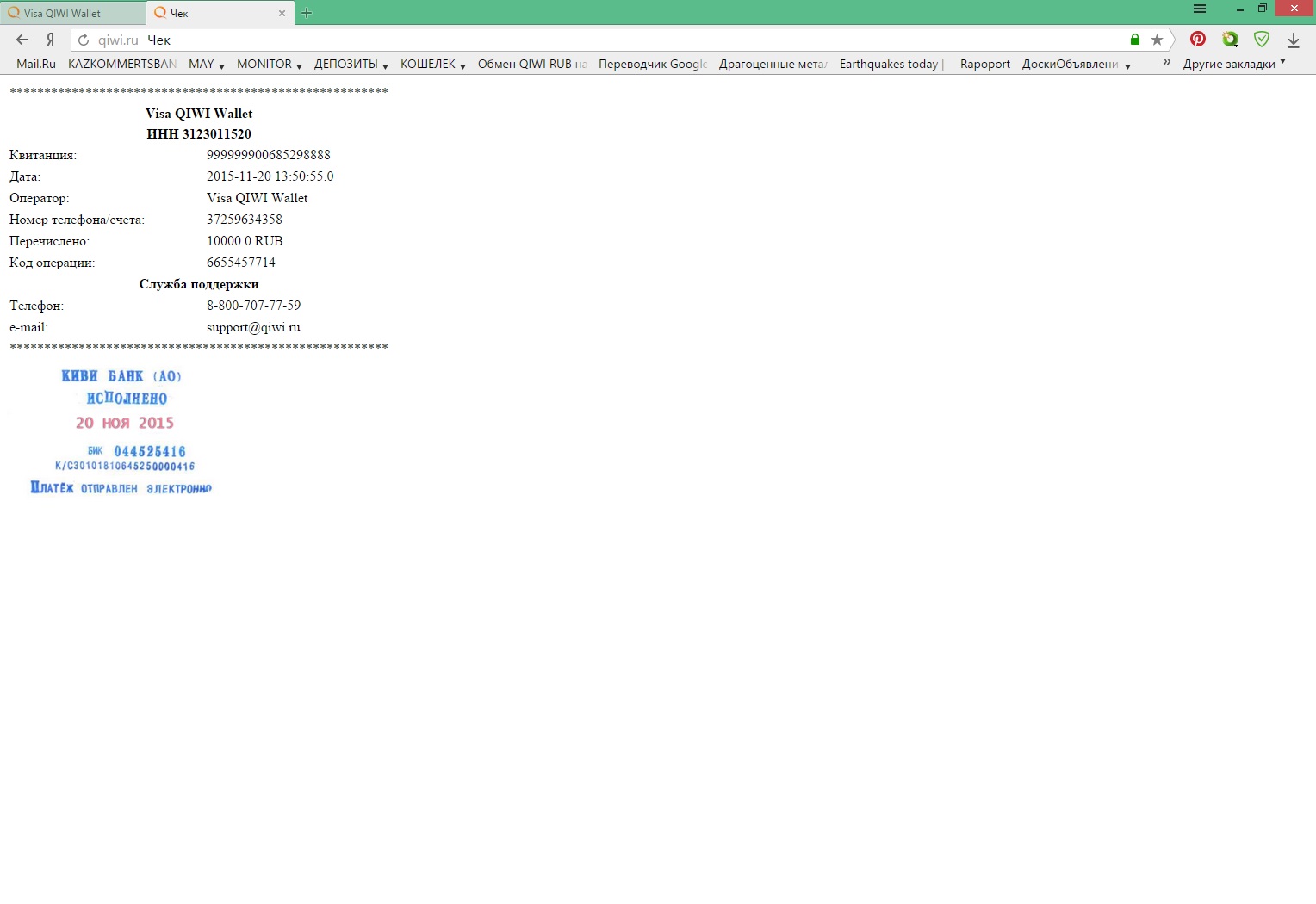Click the ИНН 3123011520 heading
The width and height of the screenshot is (1316, 904).
pos(199,134)
